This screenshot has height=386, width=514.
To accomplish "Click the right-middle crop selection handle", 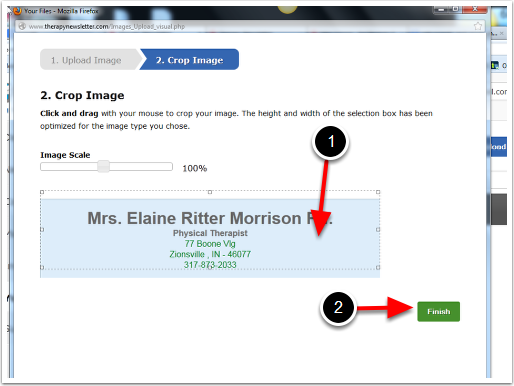I will [378, 230].
